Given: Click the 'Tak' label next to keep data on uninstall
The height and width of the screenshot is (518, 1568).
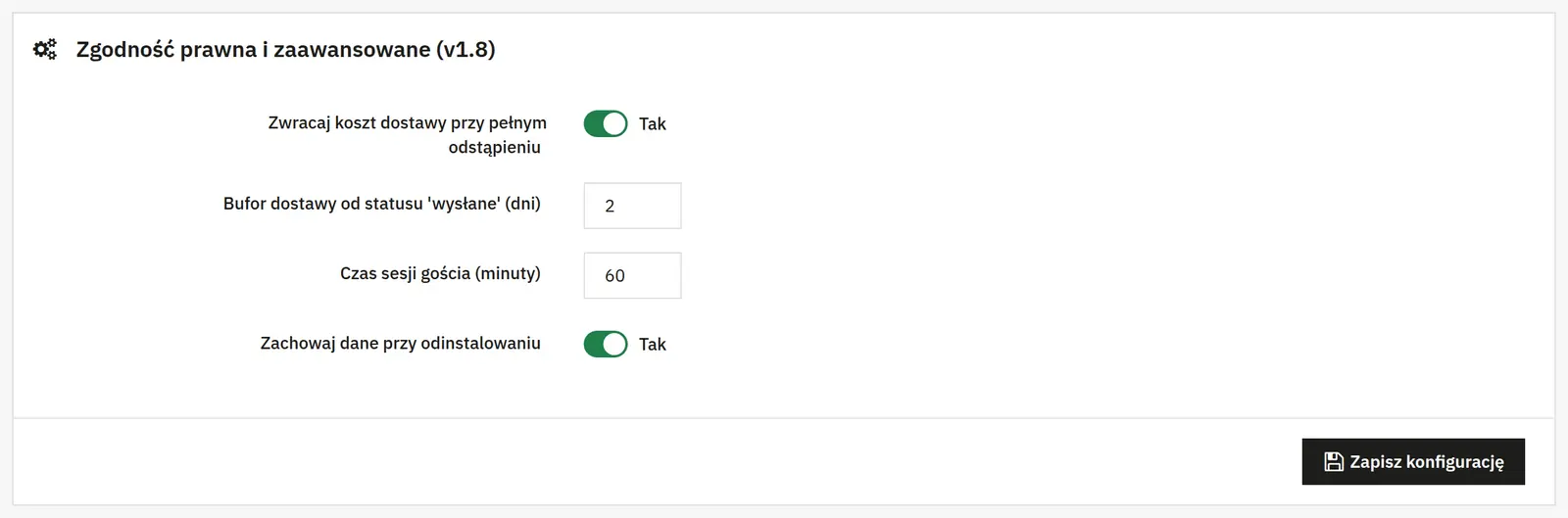Looking at the screenshot, I should point(653,344).
